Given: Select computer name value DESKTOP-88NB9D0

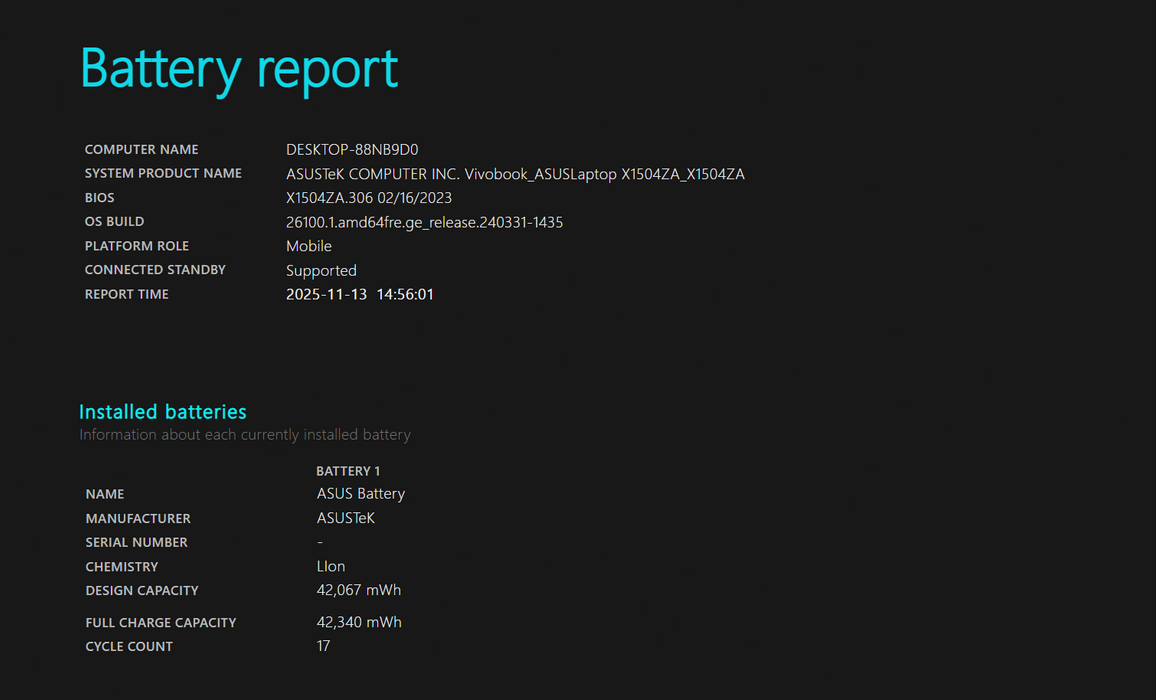Looking at the screenshot, I should pyautogui.click(x=352, y=149).
